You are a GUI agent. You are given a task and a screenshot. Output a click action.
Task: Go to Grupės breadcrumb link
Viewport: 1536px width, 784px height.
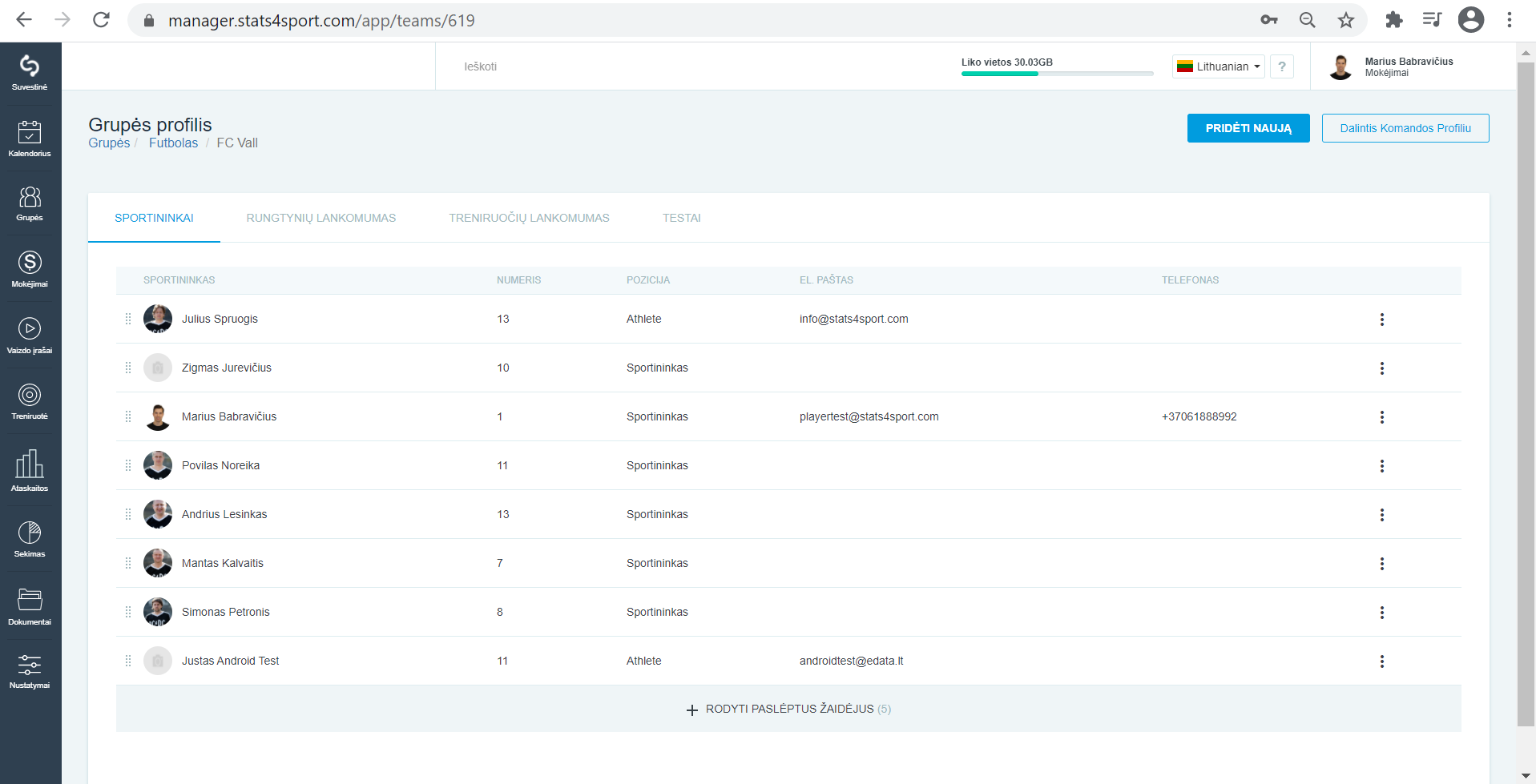109,143
